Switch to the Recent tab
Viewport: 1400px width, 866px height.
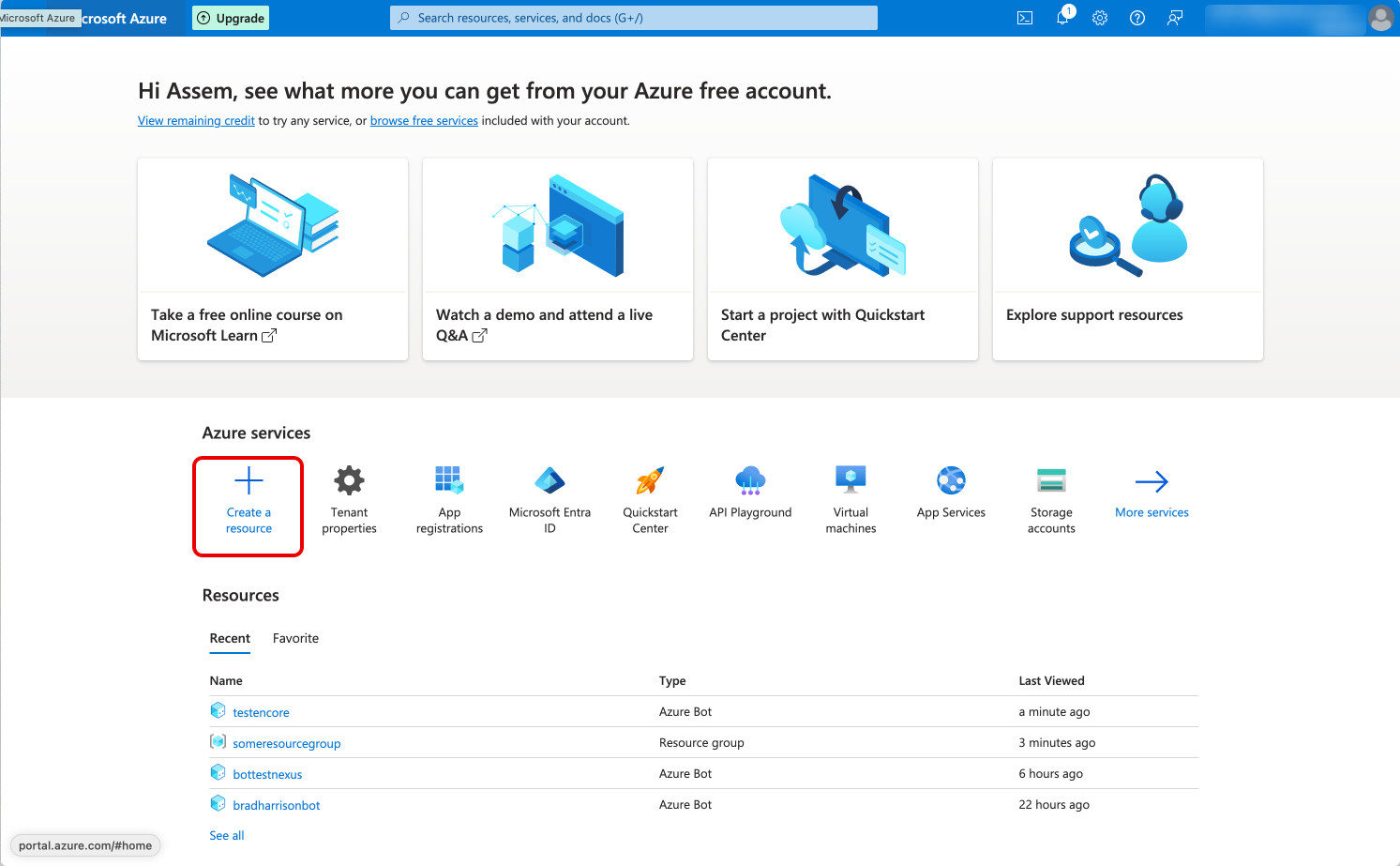[230, 638]
